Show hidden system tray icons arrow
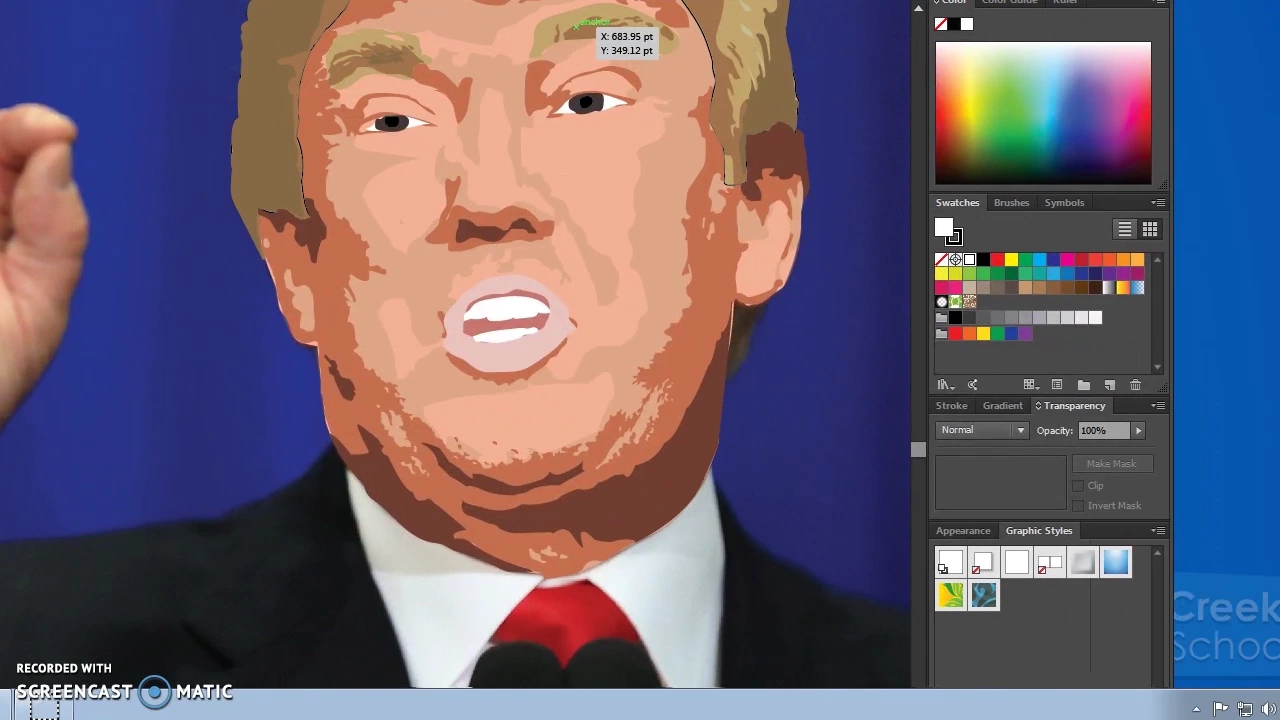The height and width of the screenshot is (720, 1280). coord(1197,710)
